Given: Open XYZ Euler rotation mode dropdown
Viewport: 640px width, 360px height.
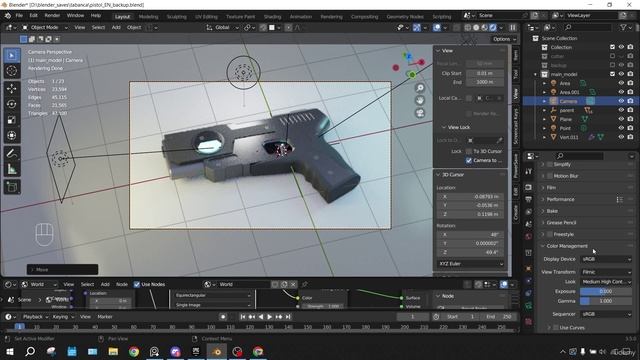Looking at the screenshot, I should [x=470, y=264].
